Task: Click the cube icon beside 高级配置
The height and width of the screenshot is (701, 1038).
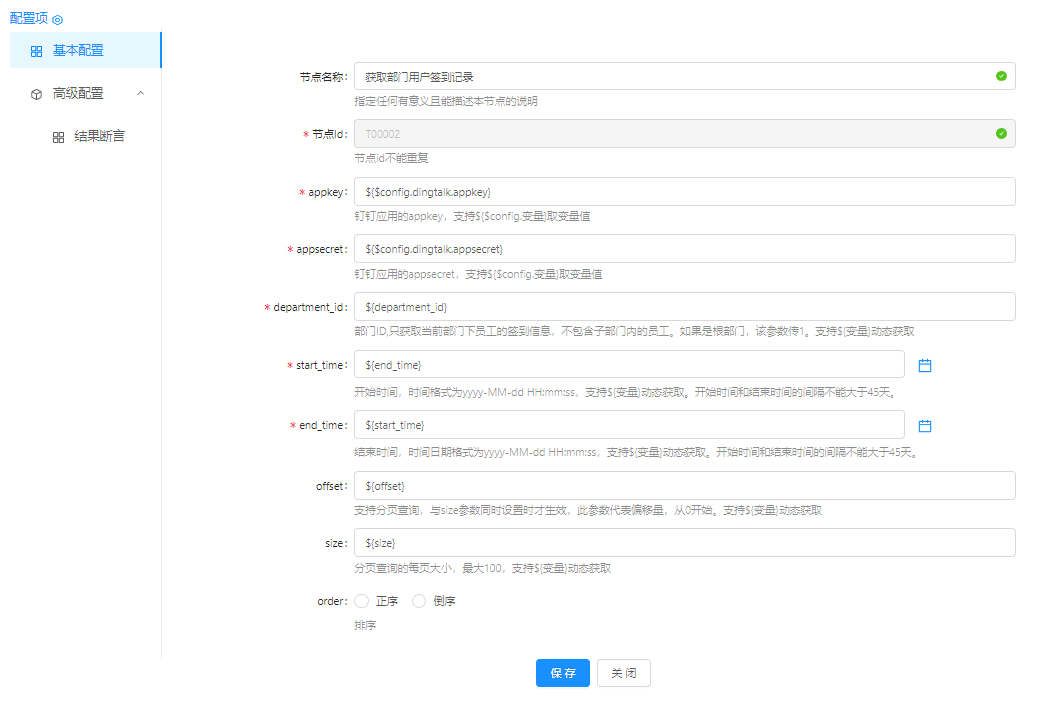Action: point(37,94)
